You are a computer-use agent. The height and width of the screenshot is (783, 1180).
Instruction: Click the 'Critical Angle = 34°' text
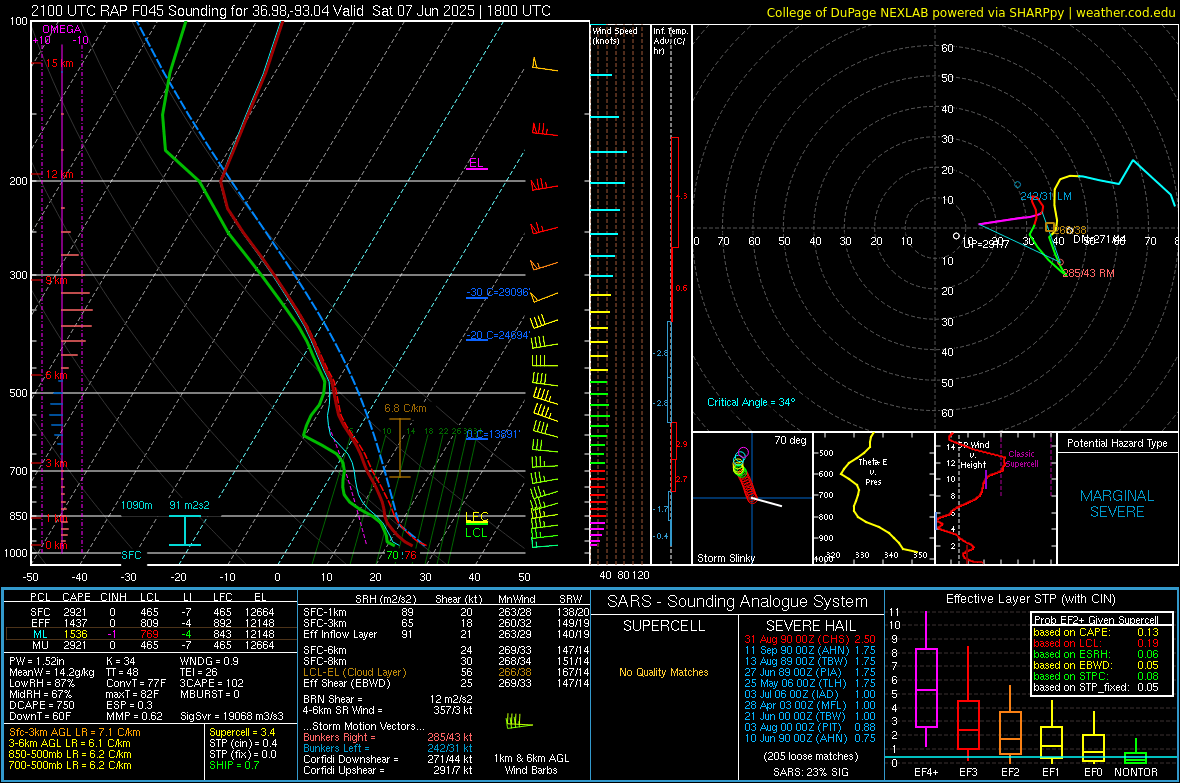pos(751,402)
